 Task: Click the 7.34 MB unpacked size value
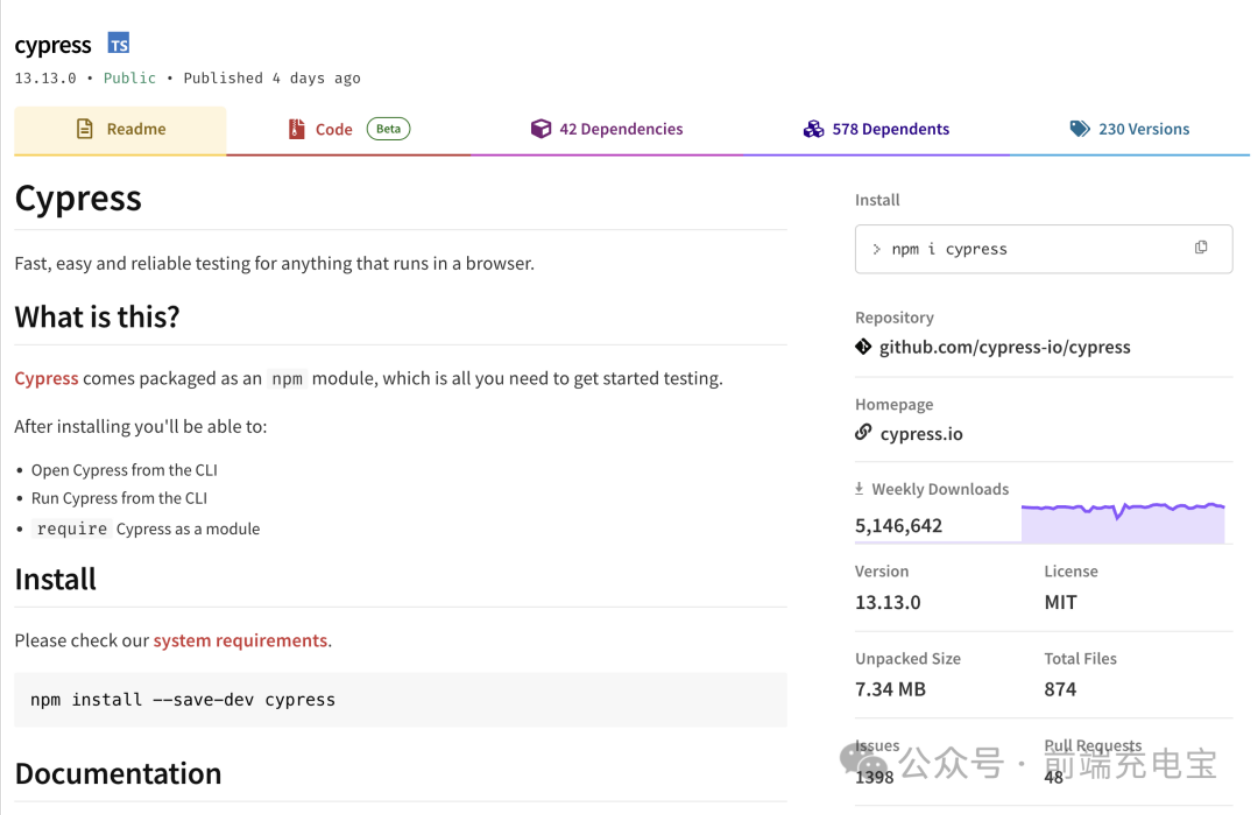890,689
